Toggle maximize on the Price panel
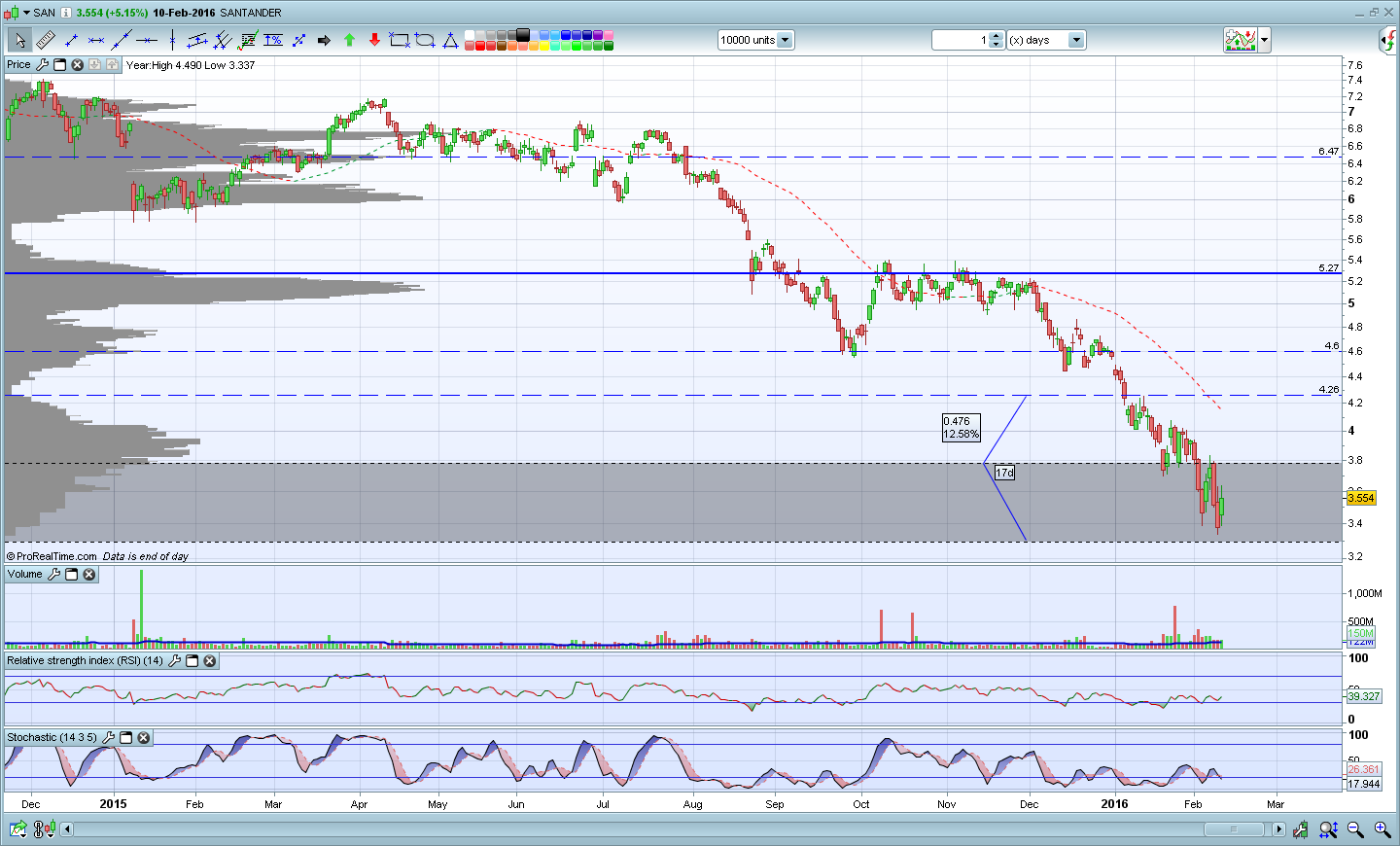Image resolution: width=1400 pixels, height=846 pixels. (59, 64)
